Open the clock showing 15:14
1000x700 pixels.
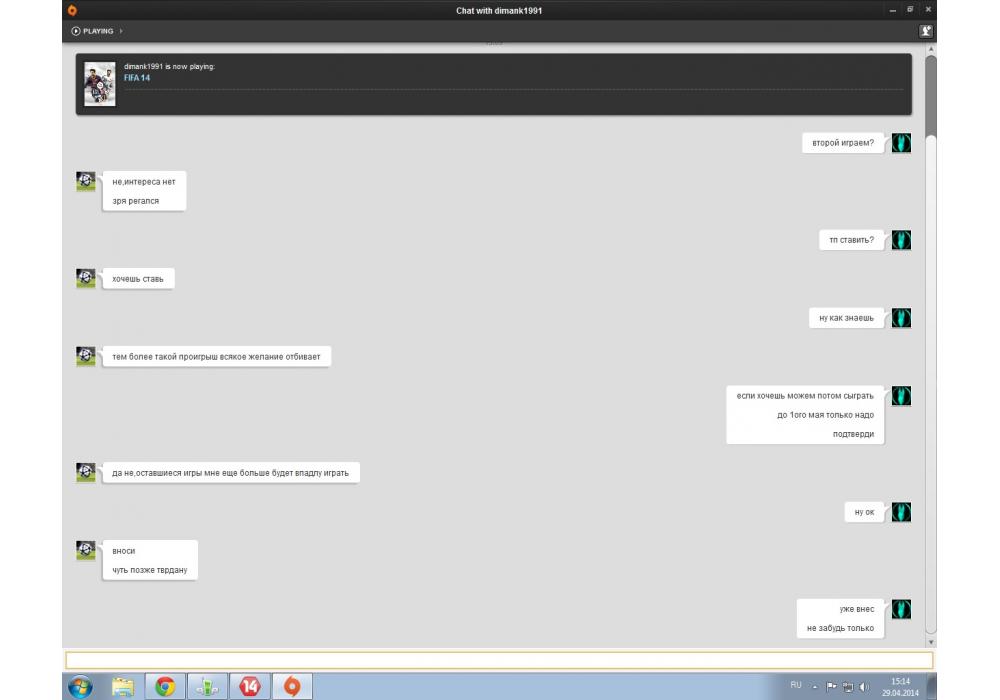(x=899, y=686)
